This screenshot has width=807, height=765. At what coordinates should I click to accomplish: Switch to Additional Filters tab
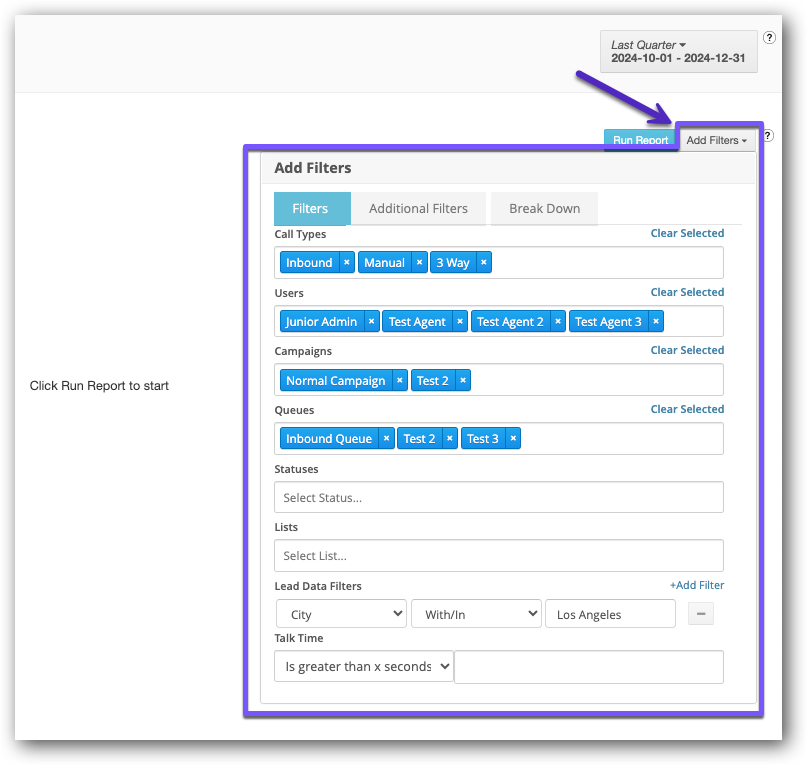pyautogui.click(x=418, y=208)
